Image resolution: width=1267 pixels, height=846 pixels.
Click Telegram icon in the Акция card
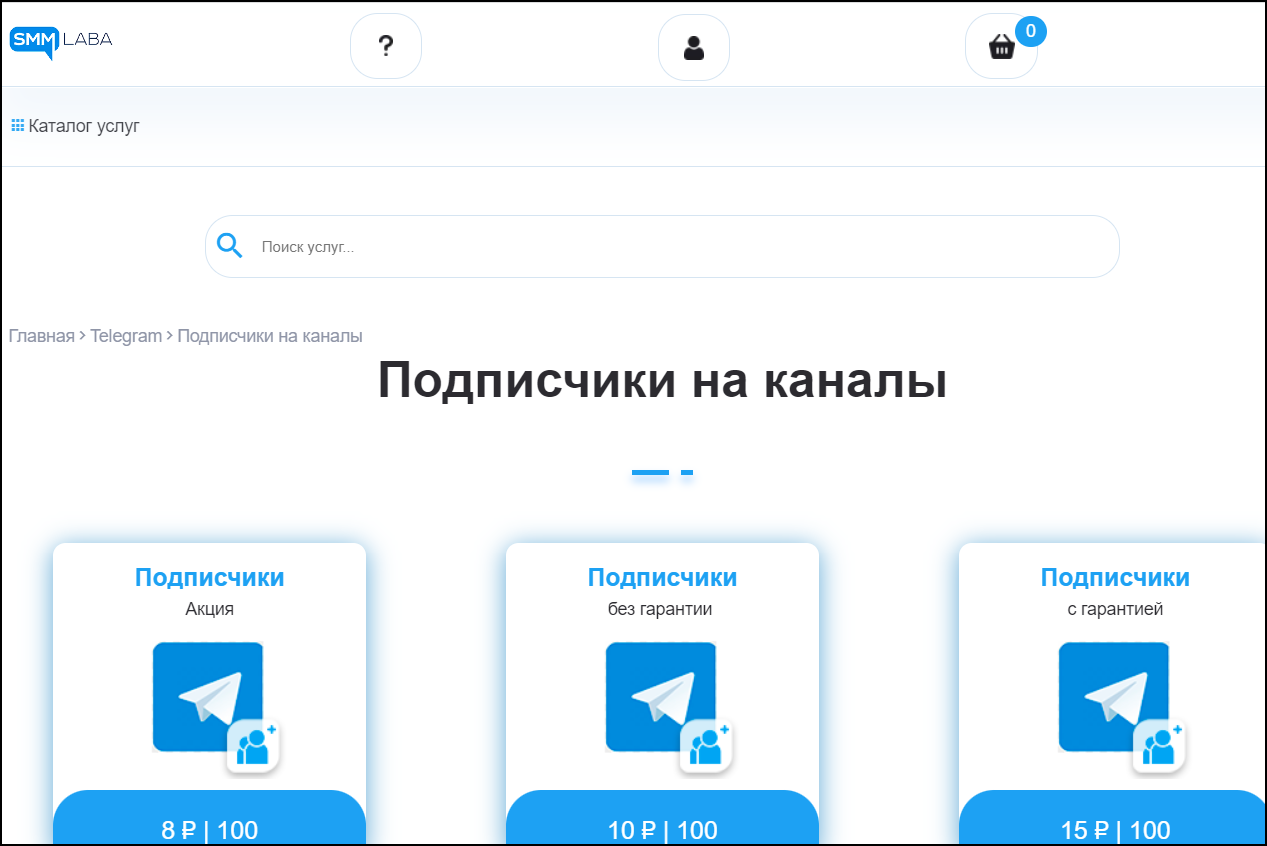click(x=207, y=697)
